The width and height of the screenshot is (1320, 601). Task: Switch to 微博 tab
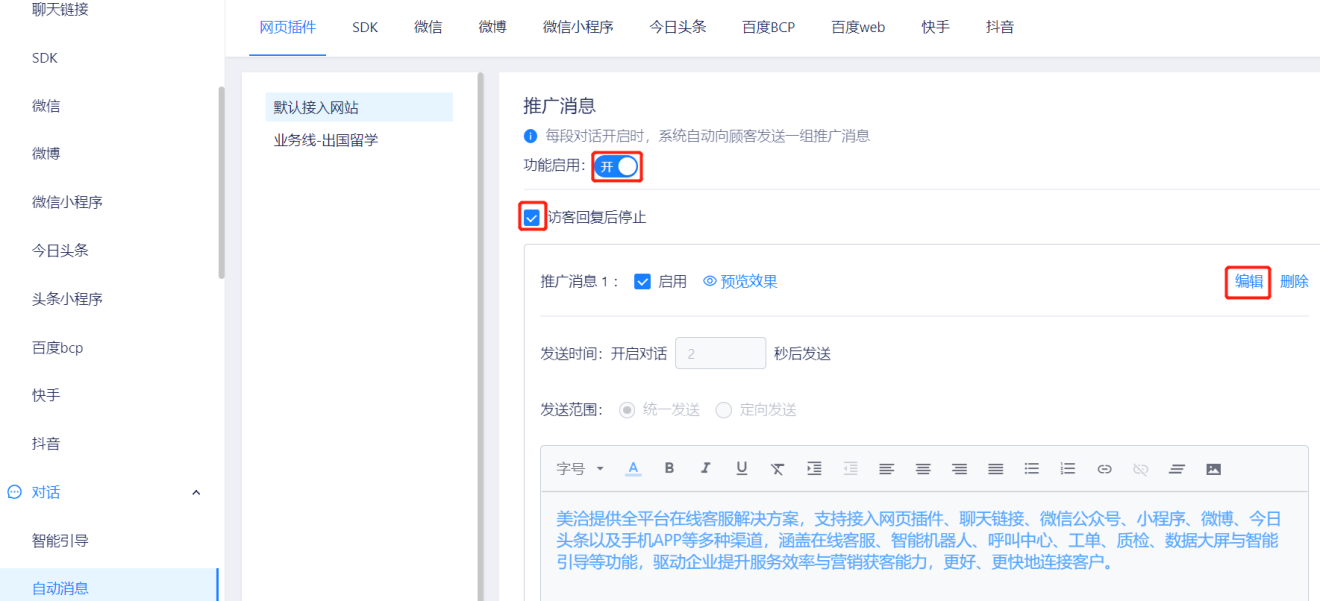pos(492,27)
